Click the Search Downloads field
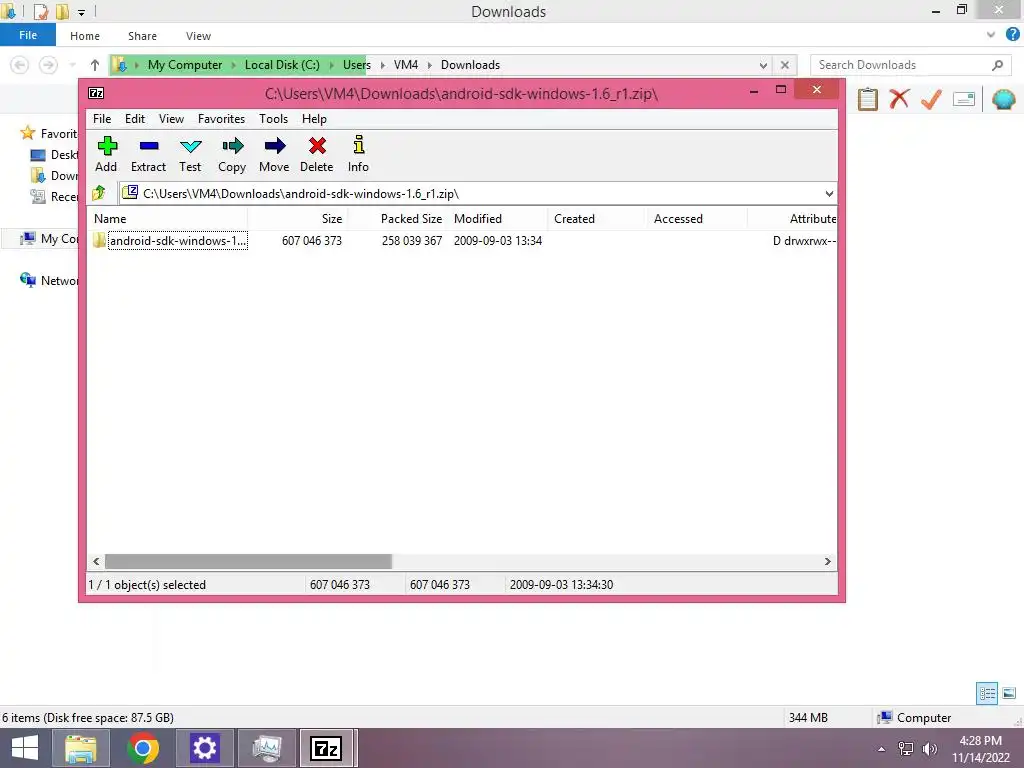Image resolution: width=1024 pixels, height=768 pixels. click(911, 65)
